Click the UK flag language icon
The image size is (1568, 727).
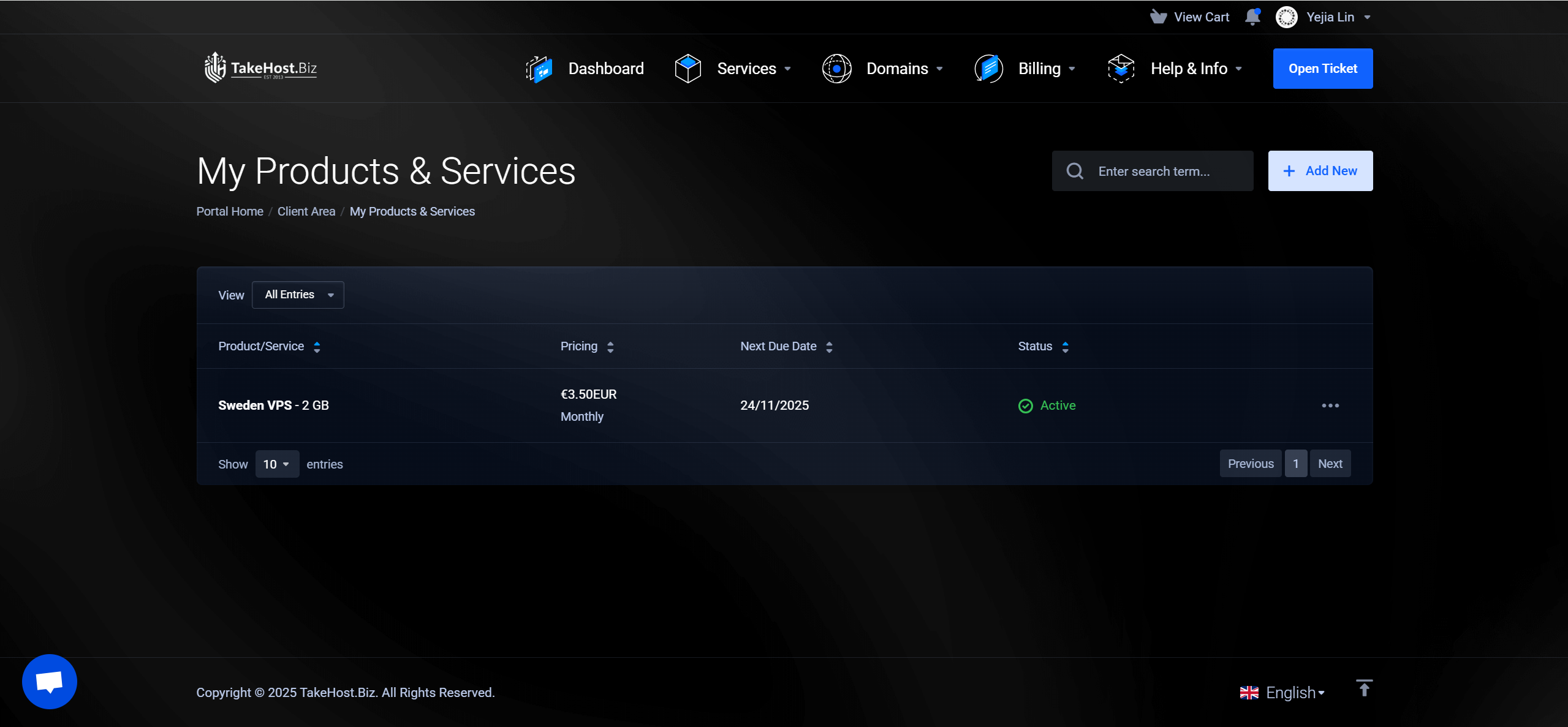click(1249, 693)
